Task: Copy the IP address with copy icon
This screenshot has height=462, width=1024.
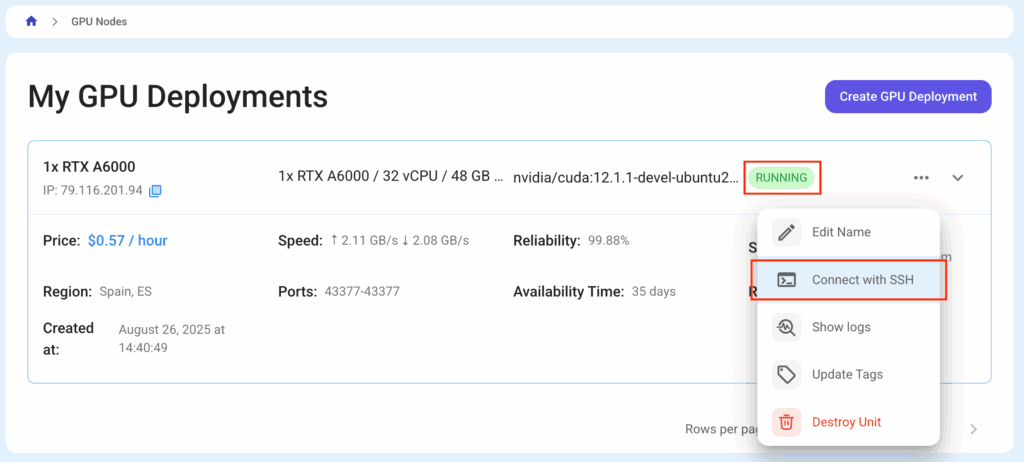Action: [156, 191]
